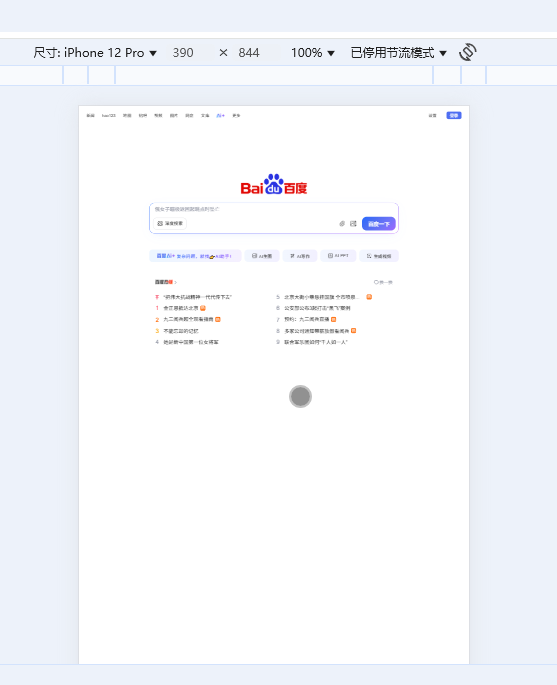The height and width of the screenshot is (685, 557).
Task: Click the 百度AI+ assistant banner chip
Action: click(x=195, y=256)
